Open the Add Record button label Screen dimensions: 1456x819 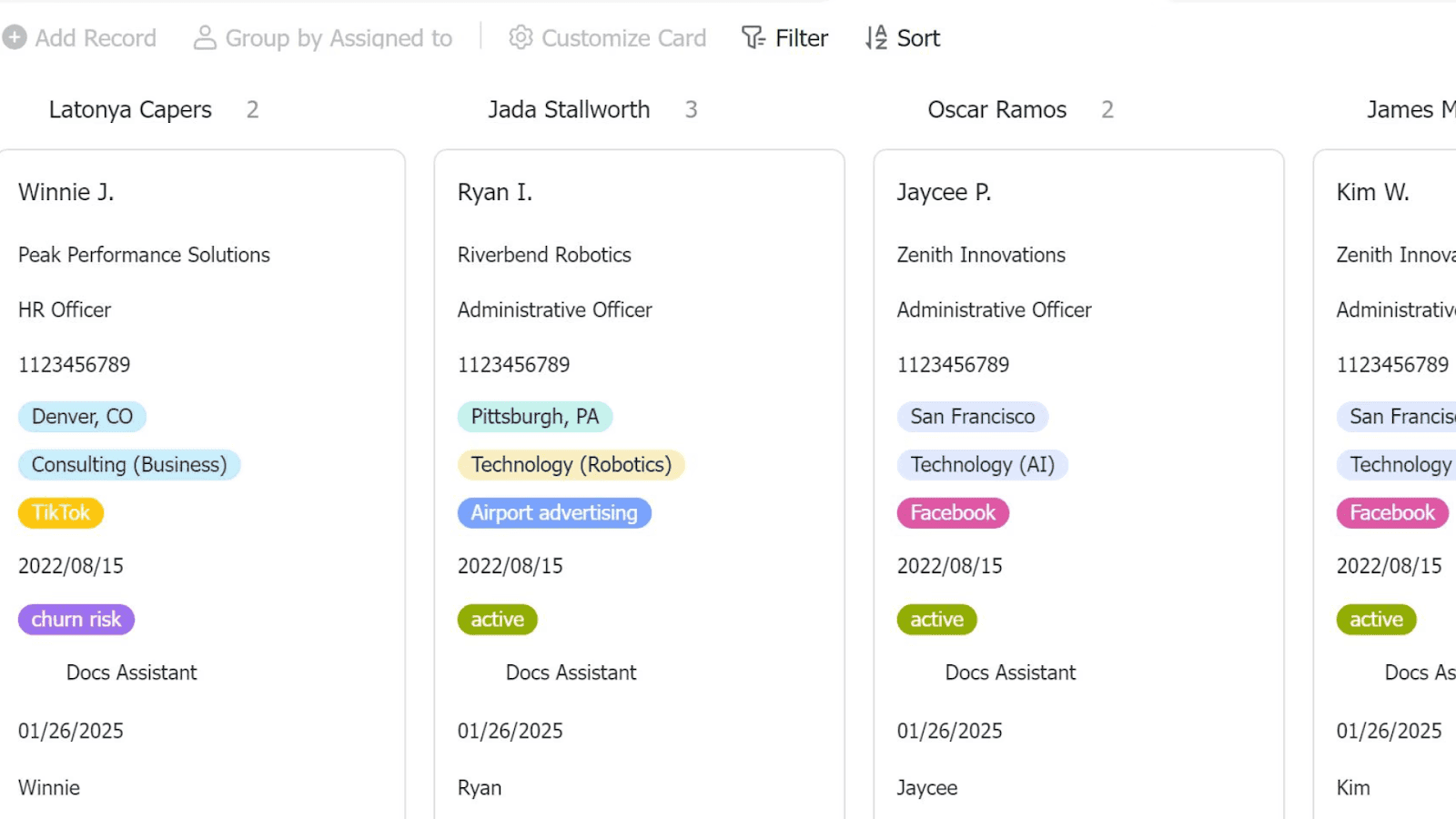96,38
